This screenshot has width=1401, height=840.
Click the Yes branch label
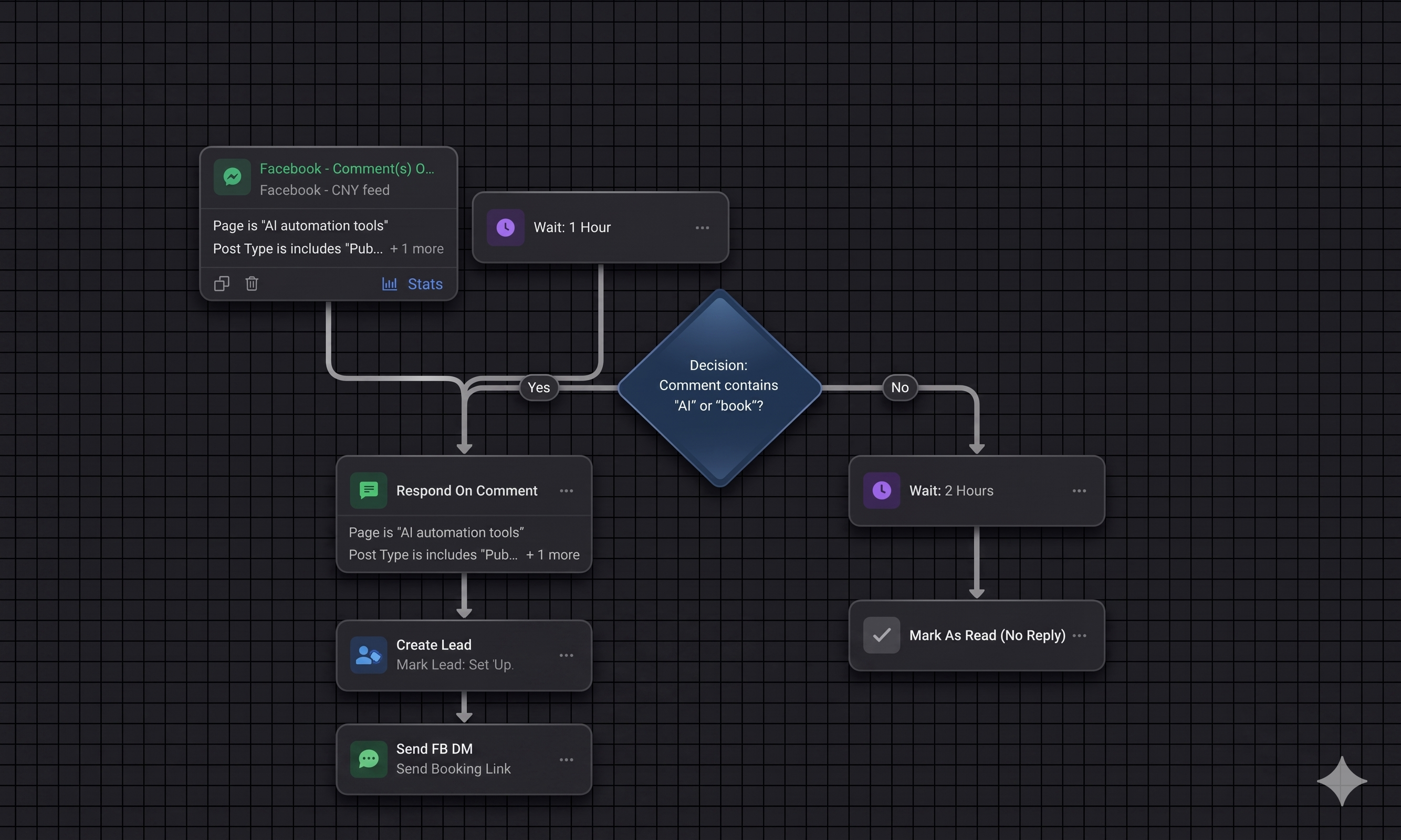pos(539,388)
